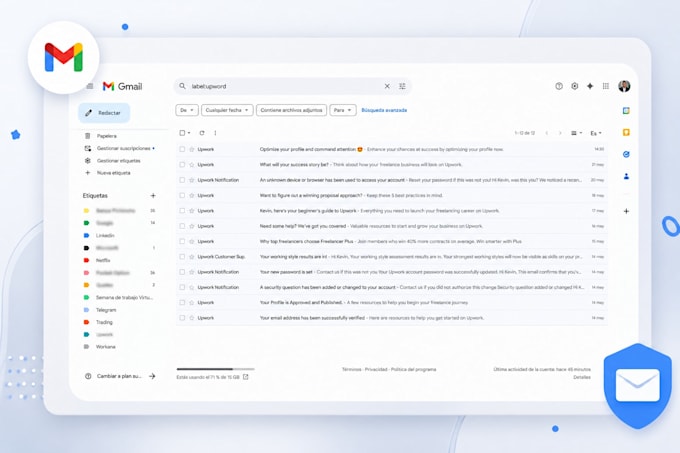Open the split pane mode dropdown

576,133
